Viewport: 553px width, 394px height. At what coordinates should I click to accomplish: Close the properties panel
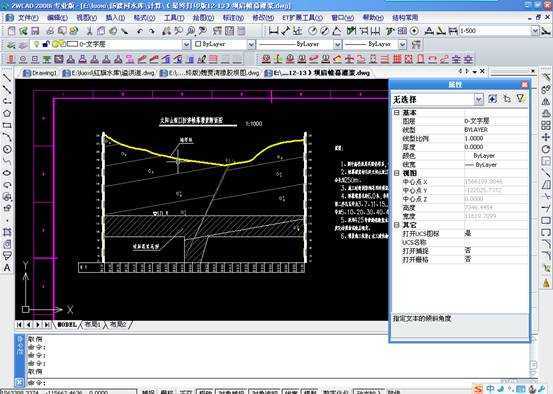coord(524,84)
